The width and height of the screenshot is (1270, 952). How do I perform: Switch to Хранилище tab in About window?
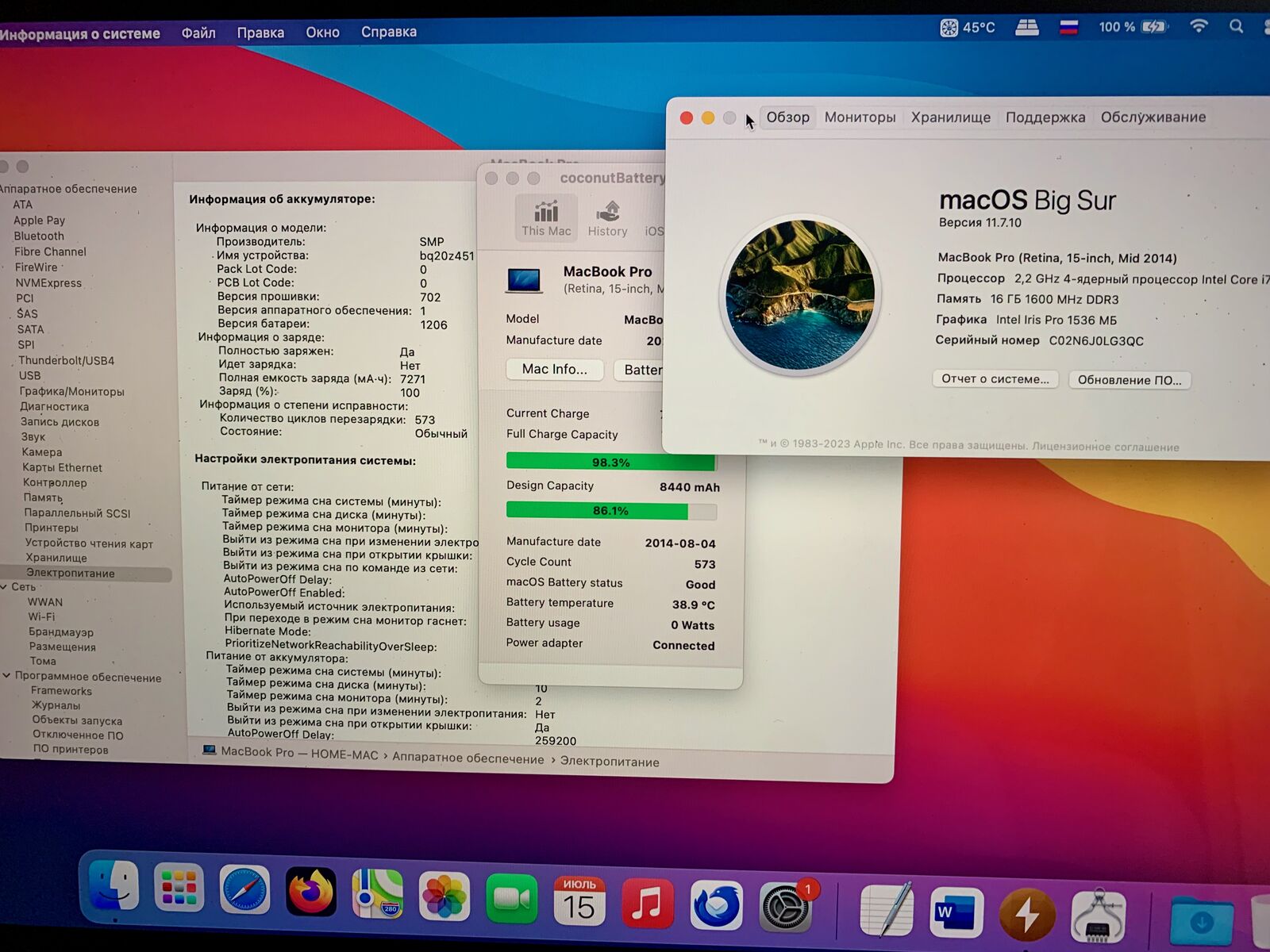[951, 117]
